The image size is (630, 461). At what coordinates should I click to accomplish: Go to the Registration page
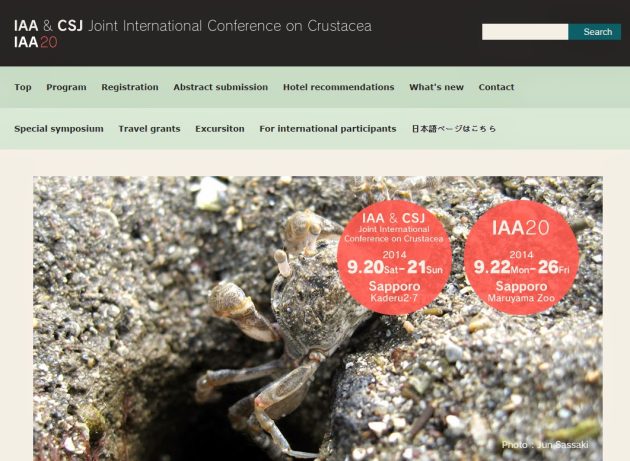coord(130,87)
